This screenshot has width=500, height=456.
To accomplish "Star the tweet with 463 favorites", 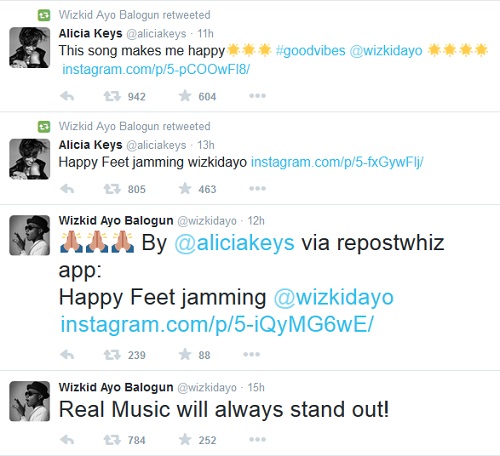I will tap(185, 189).
